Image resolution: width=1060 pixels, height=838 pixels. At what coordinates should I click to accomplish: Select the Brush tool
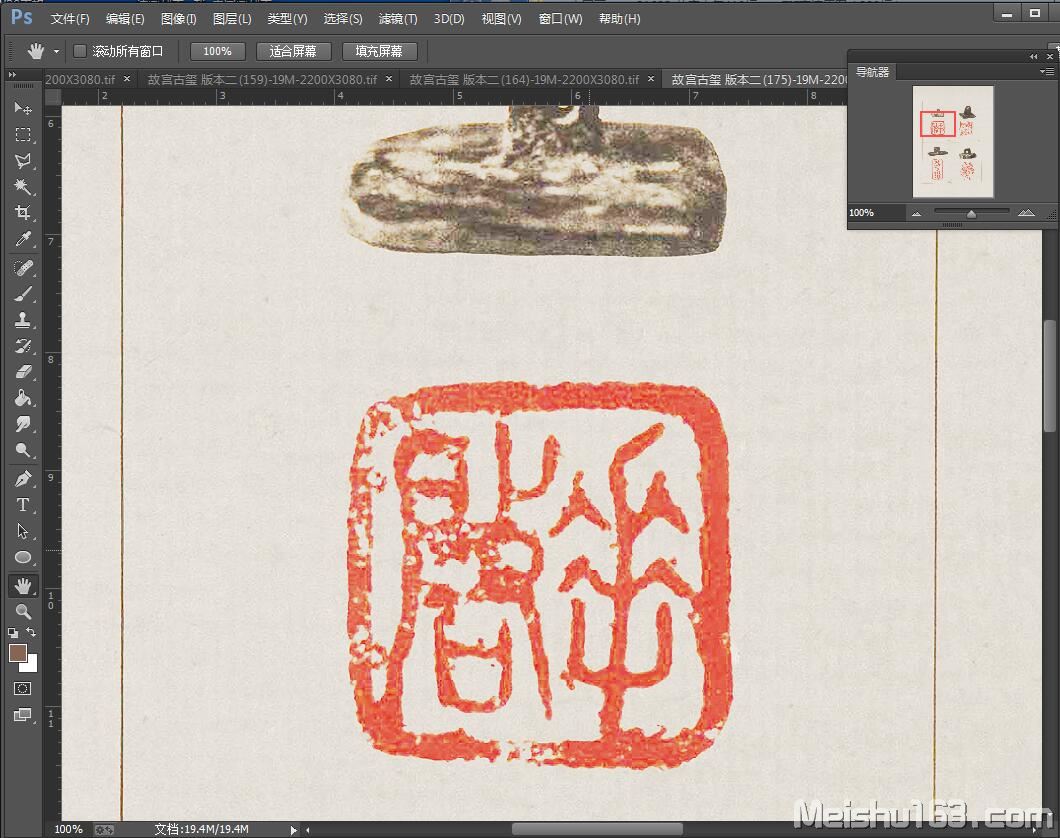(x=23, y=295)
